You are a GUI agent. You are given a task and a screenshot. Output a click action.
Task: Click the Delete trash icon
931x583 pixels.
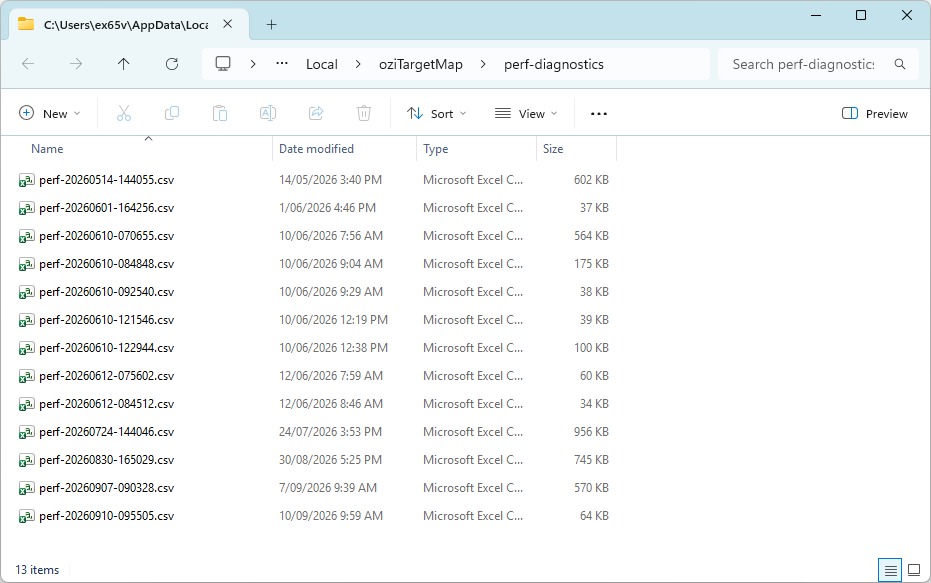(364, 113)
